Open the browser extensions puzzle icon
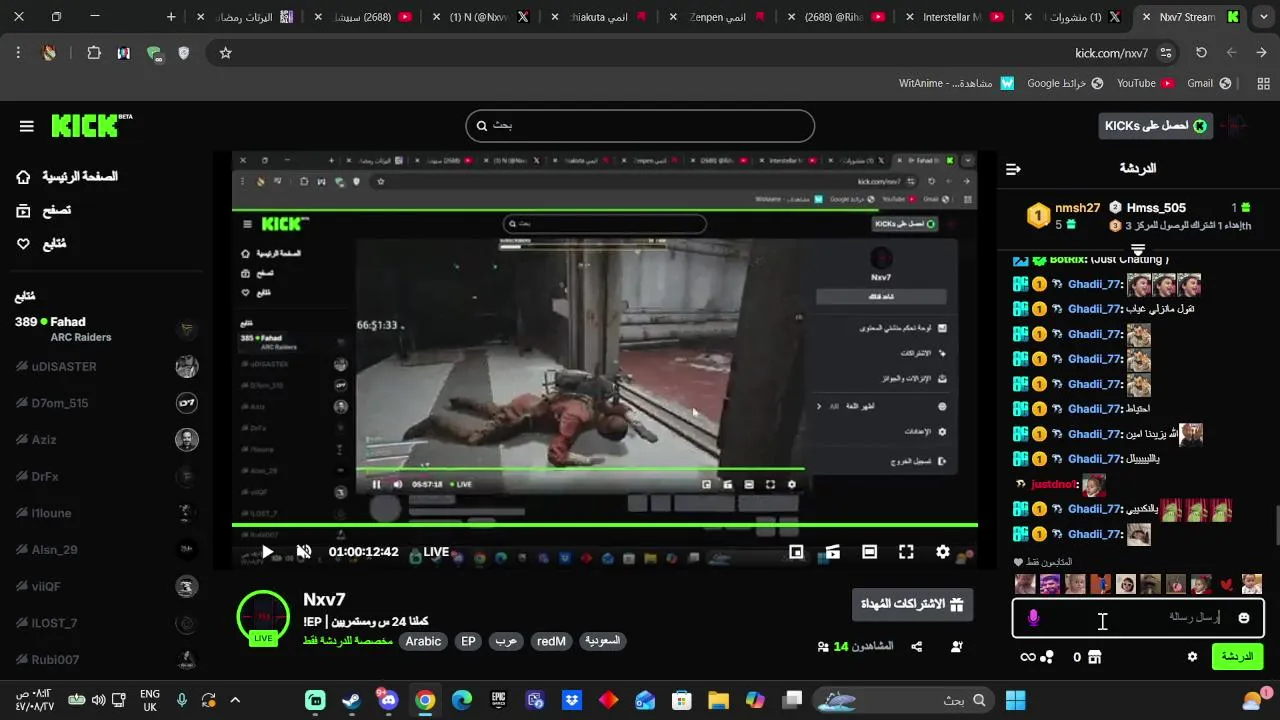1280x720 pixels. pyautogui.click(x=94, y=53)
